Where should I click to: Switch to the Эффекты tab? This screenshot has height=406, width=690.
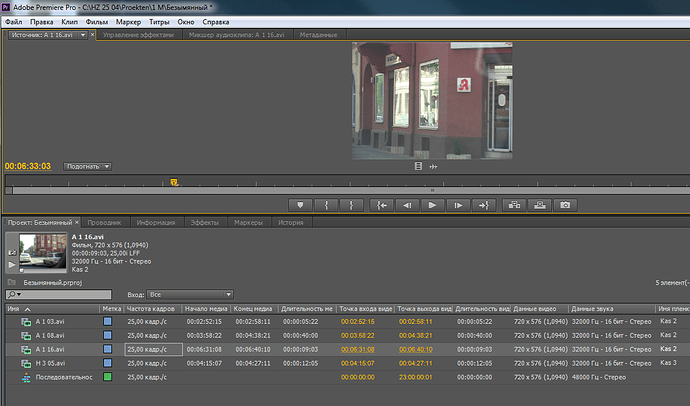click(204, 223)
